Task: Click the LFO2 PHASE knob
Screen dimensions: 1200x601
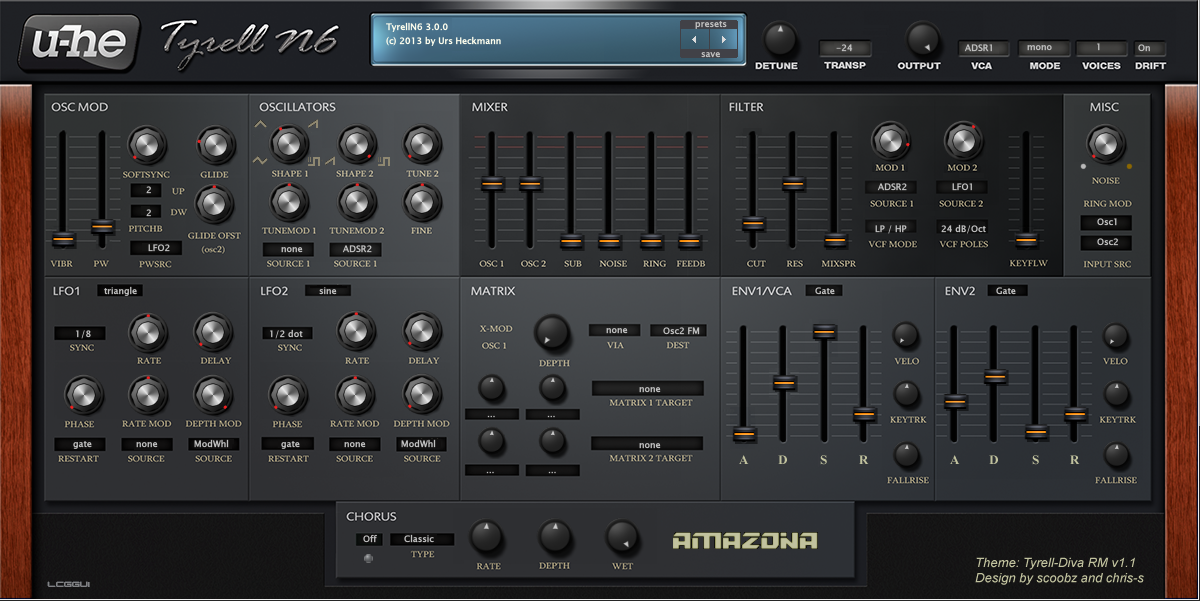Action: pos(287,395)
